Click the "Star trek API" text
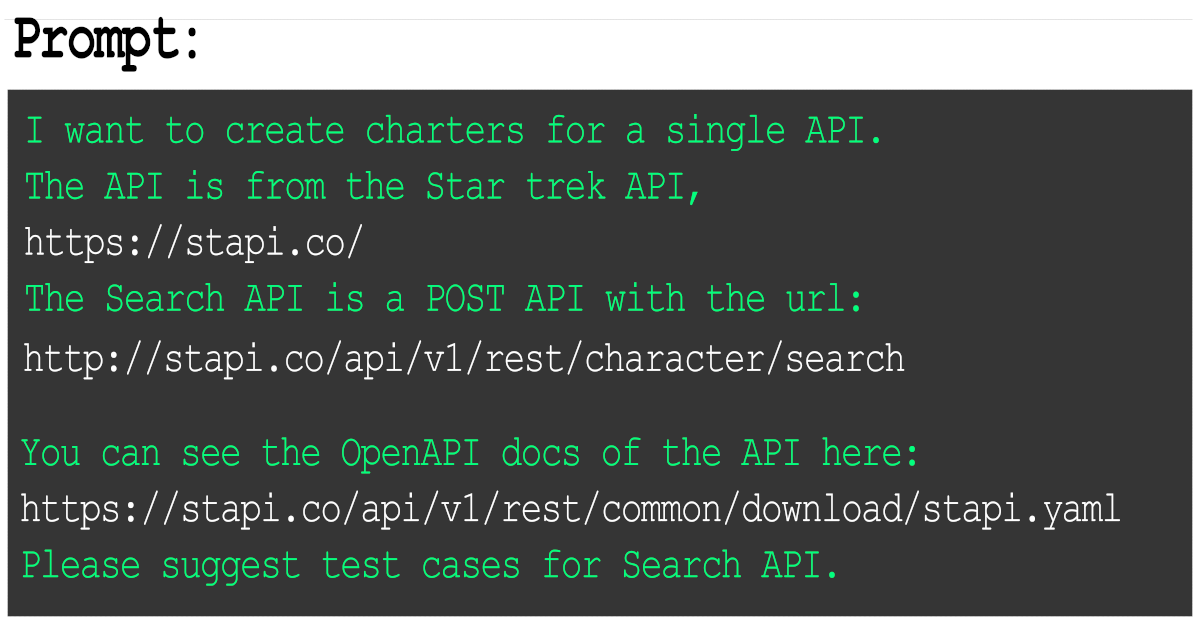The height and width of the screenshot is (630, 1200). coord(564,187)
